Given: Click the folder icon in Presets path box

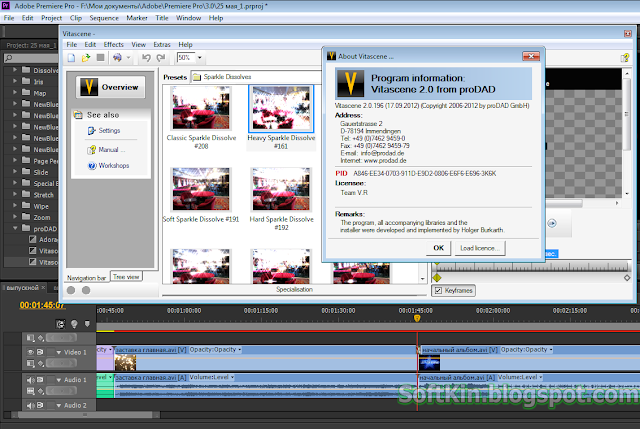Looking at the screenshot, I should tap(197, 77).
